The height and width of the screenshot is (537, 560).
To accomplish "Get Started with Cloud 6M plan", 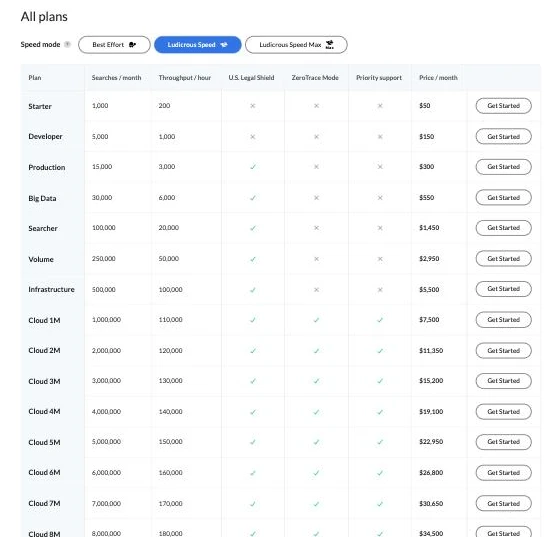I will tap(504, 473).
